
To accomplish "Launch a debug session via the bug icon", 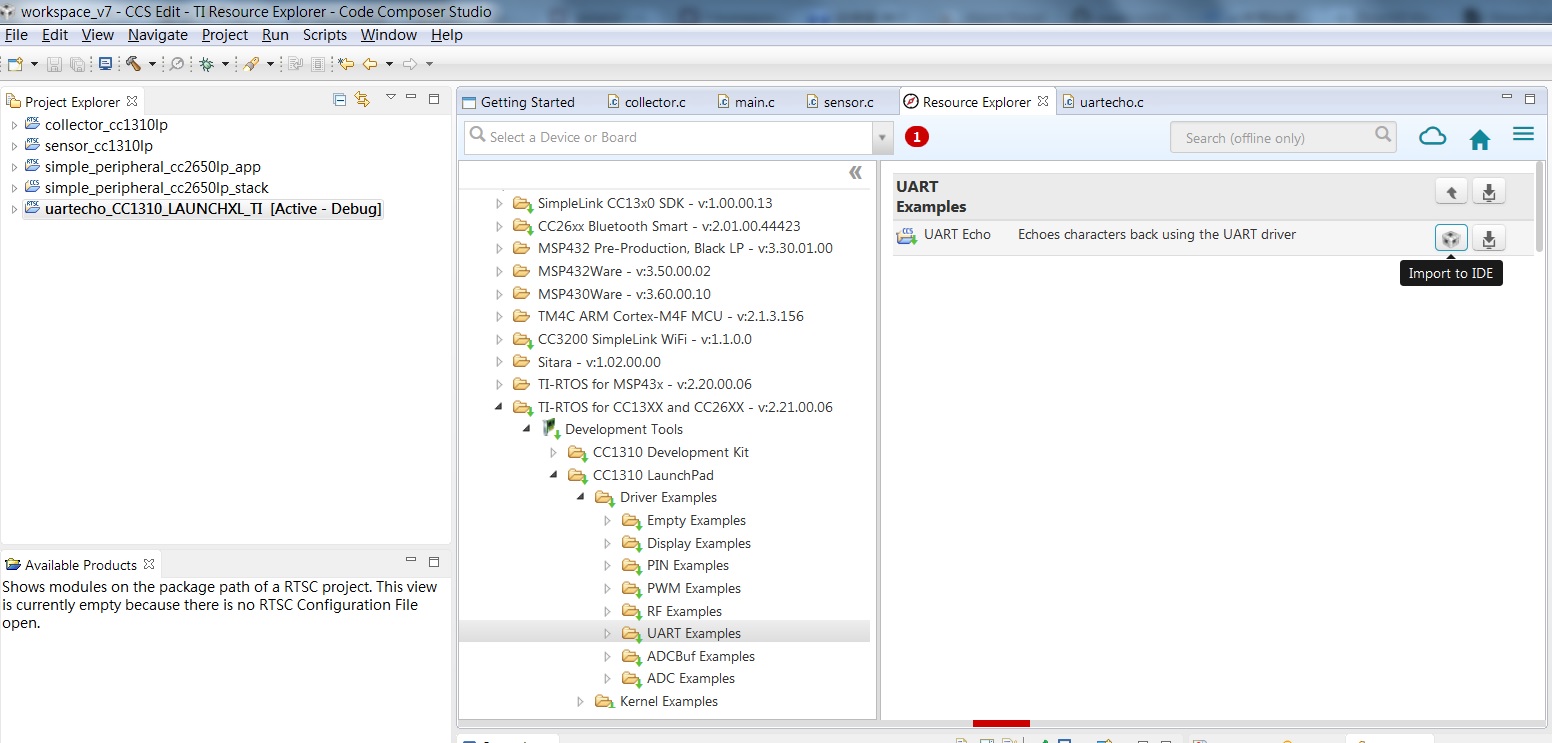I will 207,63.
